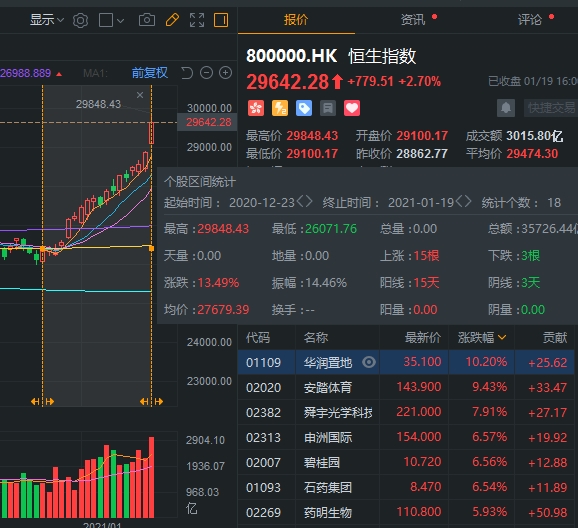This screenshot has width=578, height=528.
Task: Zoom in chart with plus icon
Action: point(226,73)
